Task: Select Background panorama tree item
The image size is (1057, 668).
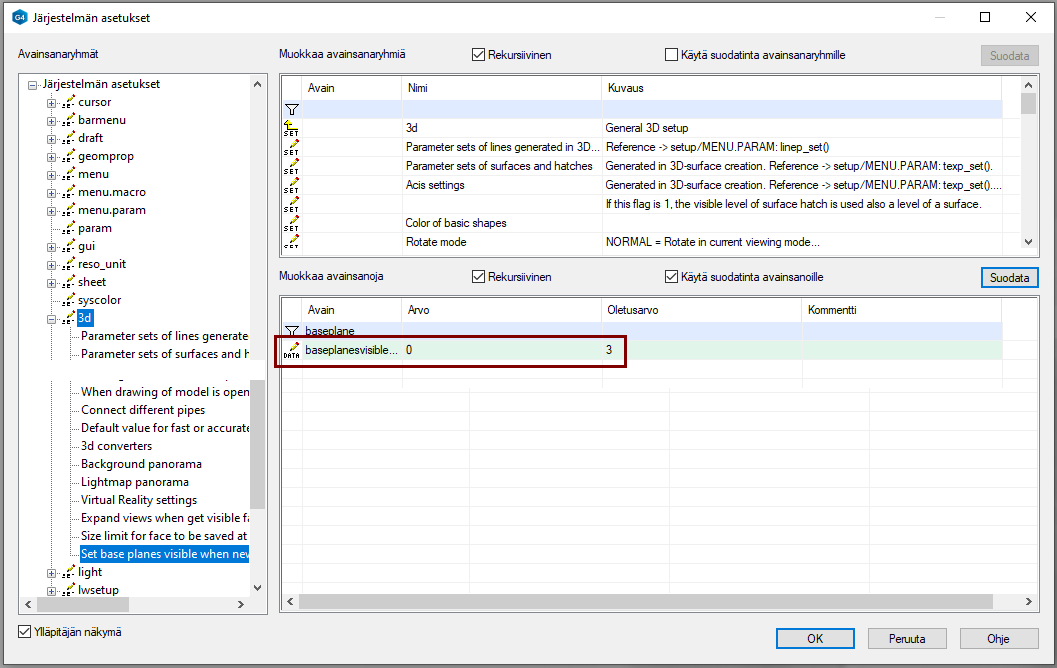Action: (141, 464)
